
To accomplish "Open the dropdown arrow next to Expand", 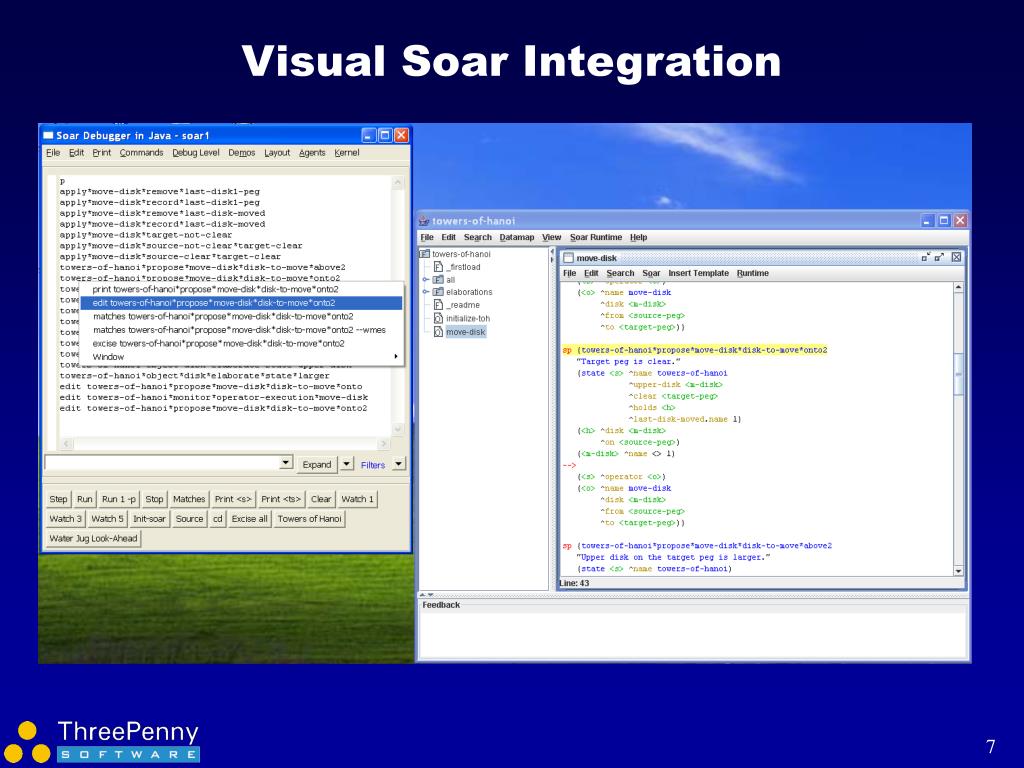I will [x=347, y=464].
